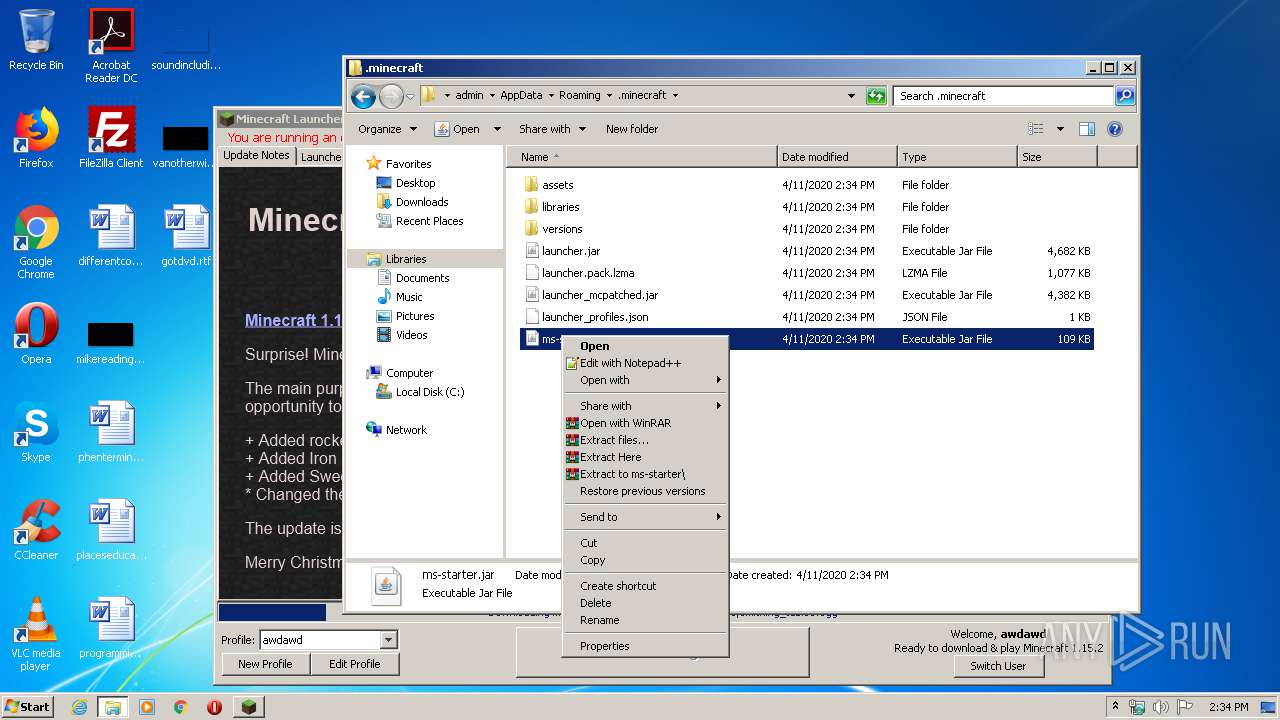Open the Minecraft Profile combo box

pyautogui.click(x=328, y=640)
